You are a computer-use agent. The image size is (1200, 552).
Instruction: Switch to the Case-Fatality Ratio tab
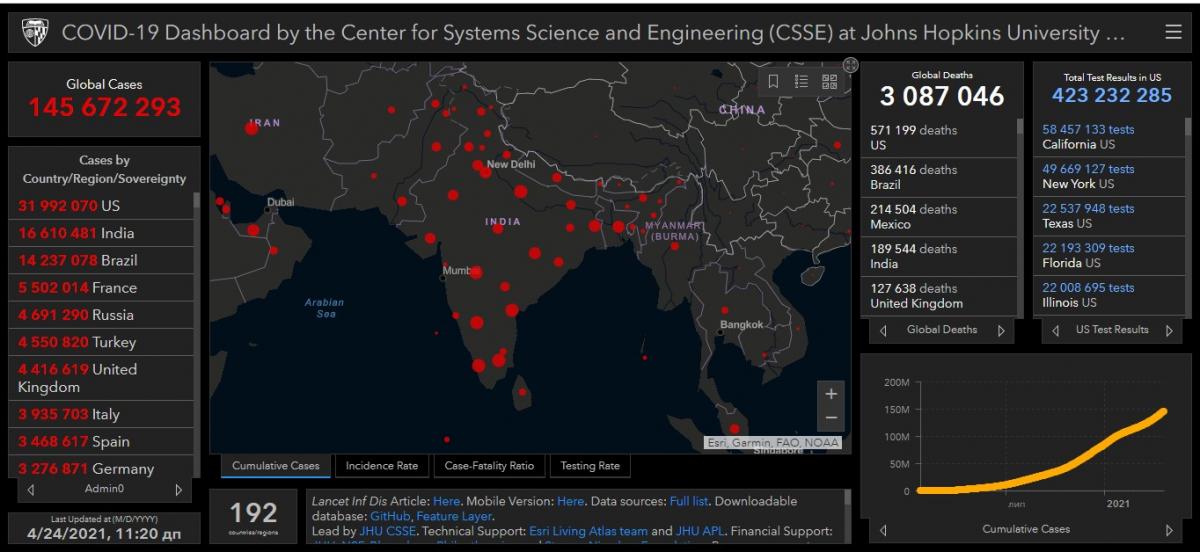pos(490,466)
